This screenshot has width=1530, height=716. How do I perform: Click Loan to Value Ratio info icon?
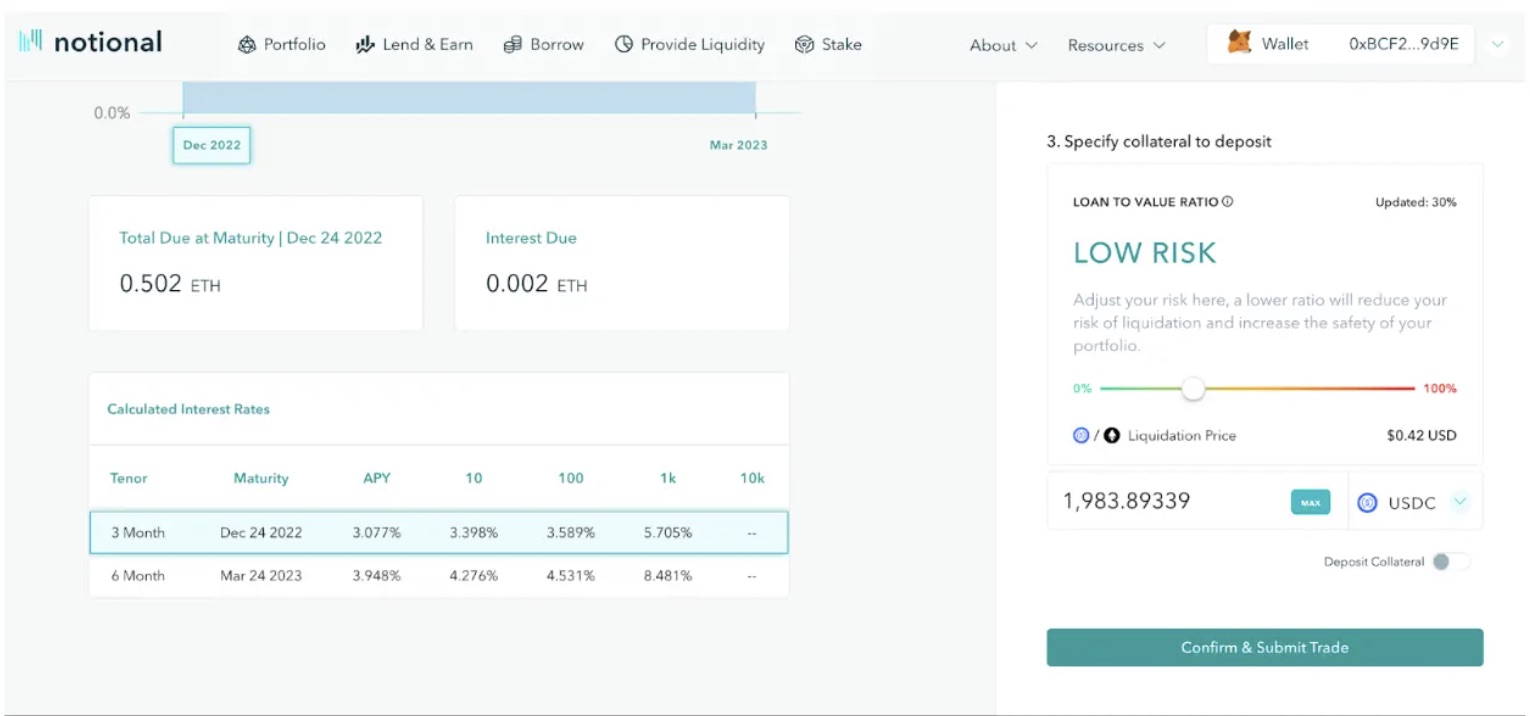(x=1228, y=202)
